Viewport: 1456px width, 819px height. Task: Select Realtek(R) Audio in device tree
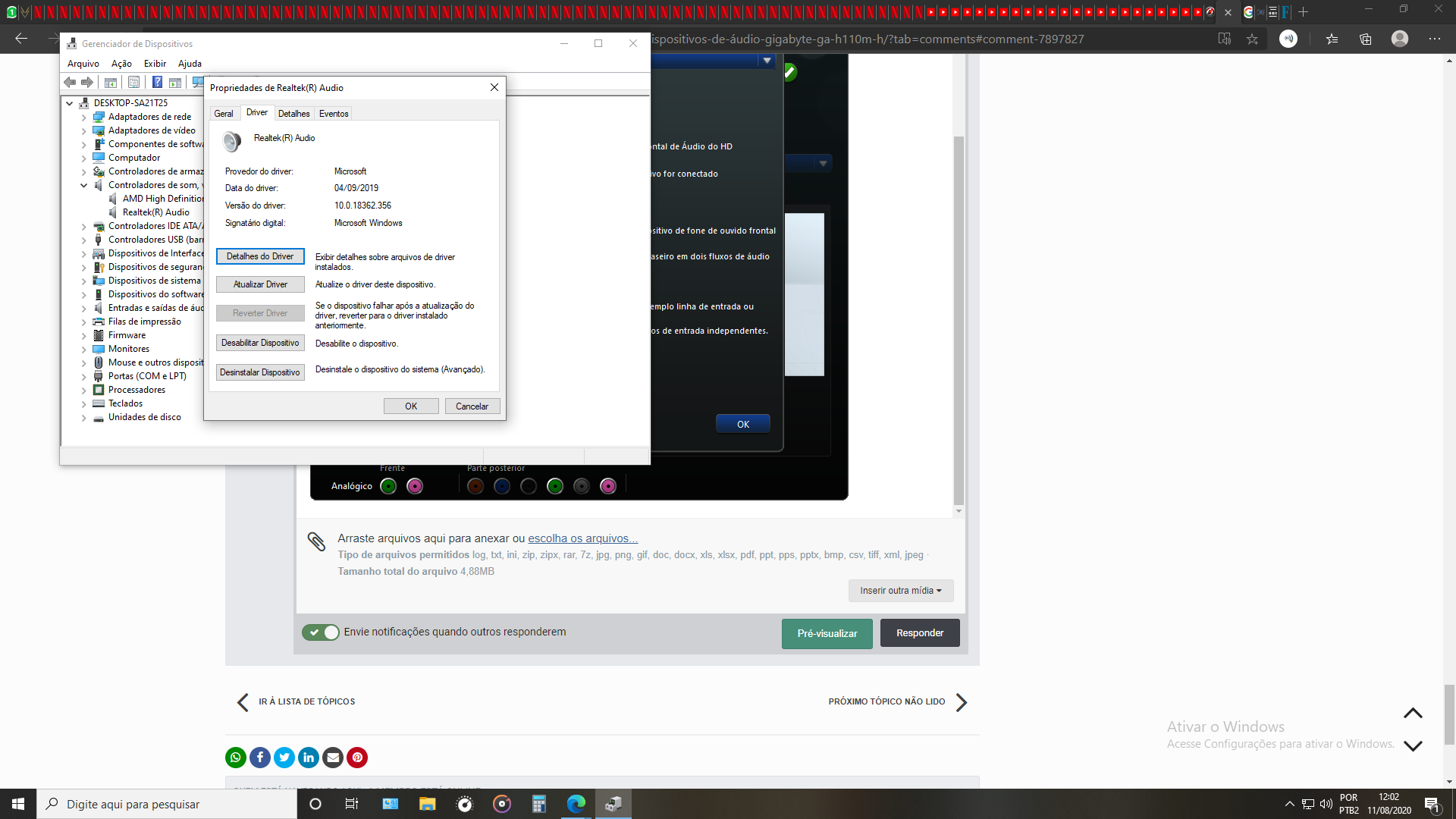coord(156,212)
